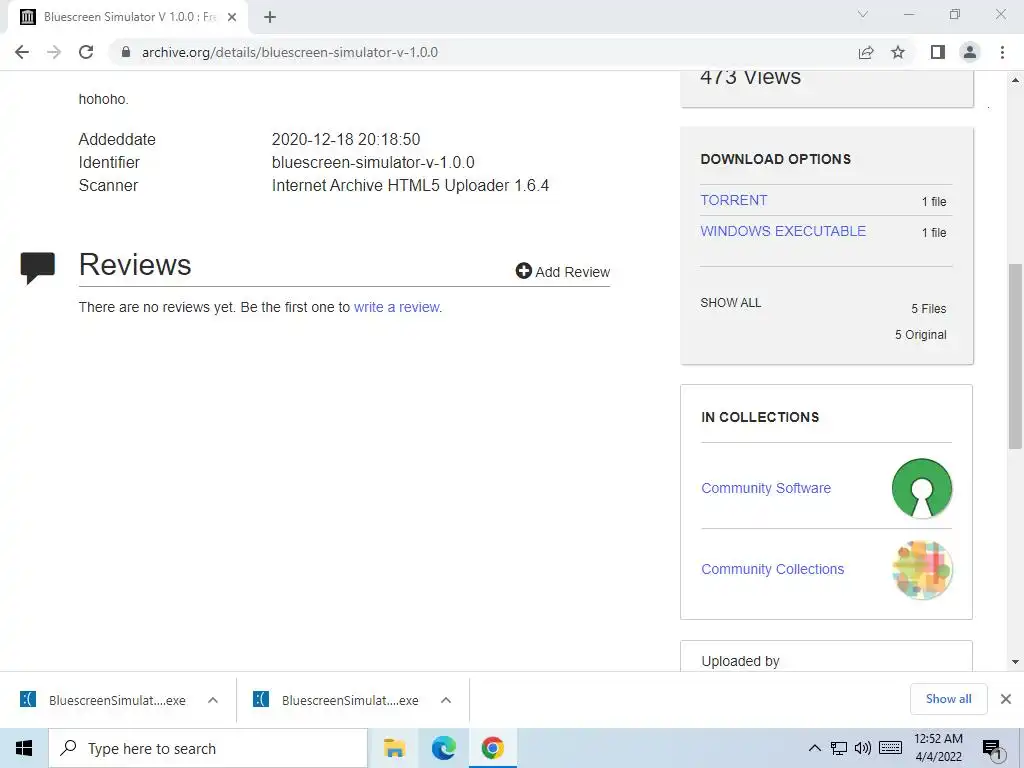Click the Internet Archive HTML5 Uploader 1.6.4 text
1024x768 pixels.
tap(410, 185)
